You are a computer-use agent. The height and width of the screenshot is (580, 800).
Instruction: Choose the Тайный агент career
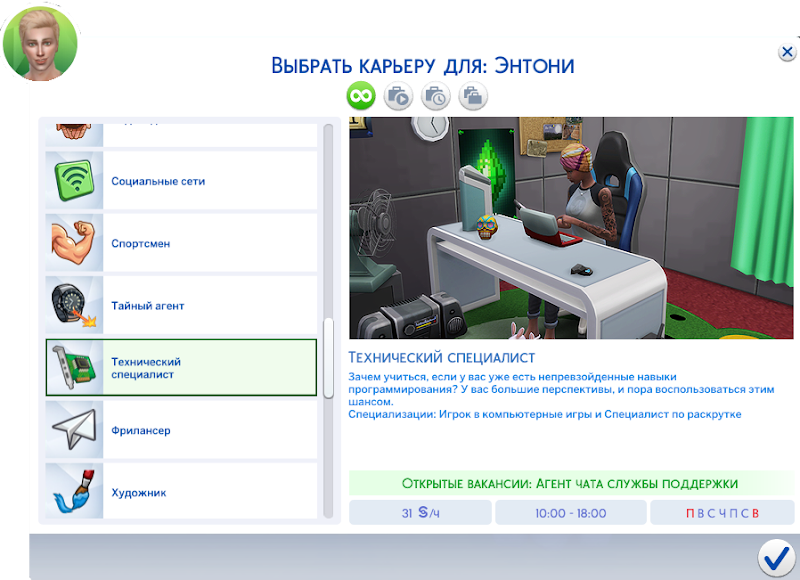tap(181, 305)
